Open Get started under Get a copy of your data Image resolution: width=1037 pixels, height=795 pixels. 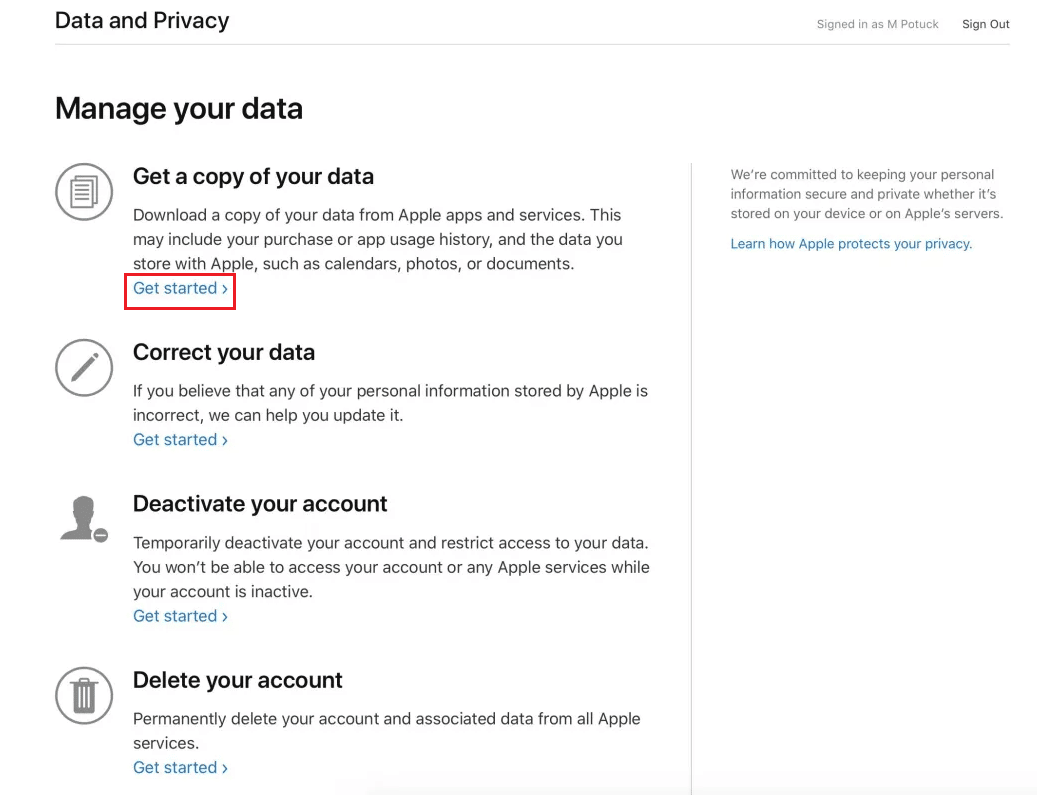click(x=181, y=288)
